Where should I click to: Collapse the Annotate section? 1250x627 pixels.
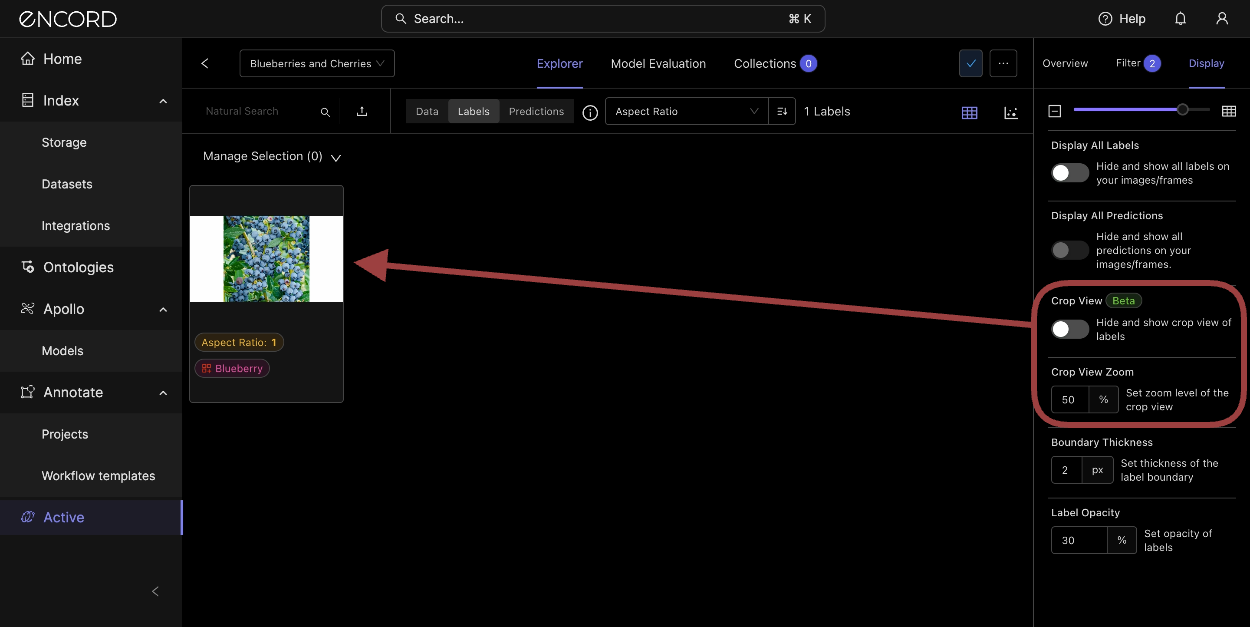(163, 392)
